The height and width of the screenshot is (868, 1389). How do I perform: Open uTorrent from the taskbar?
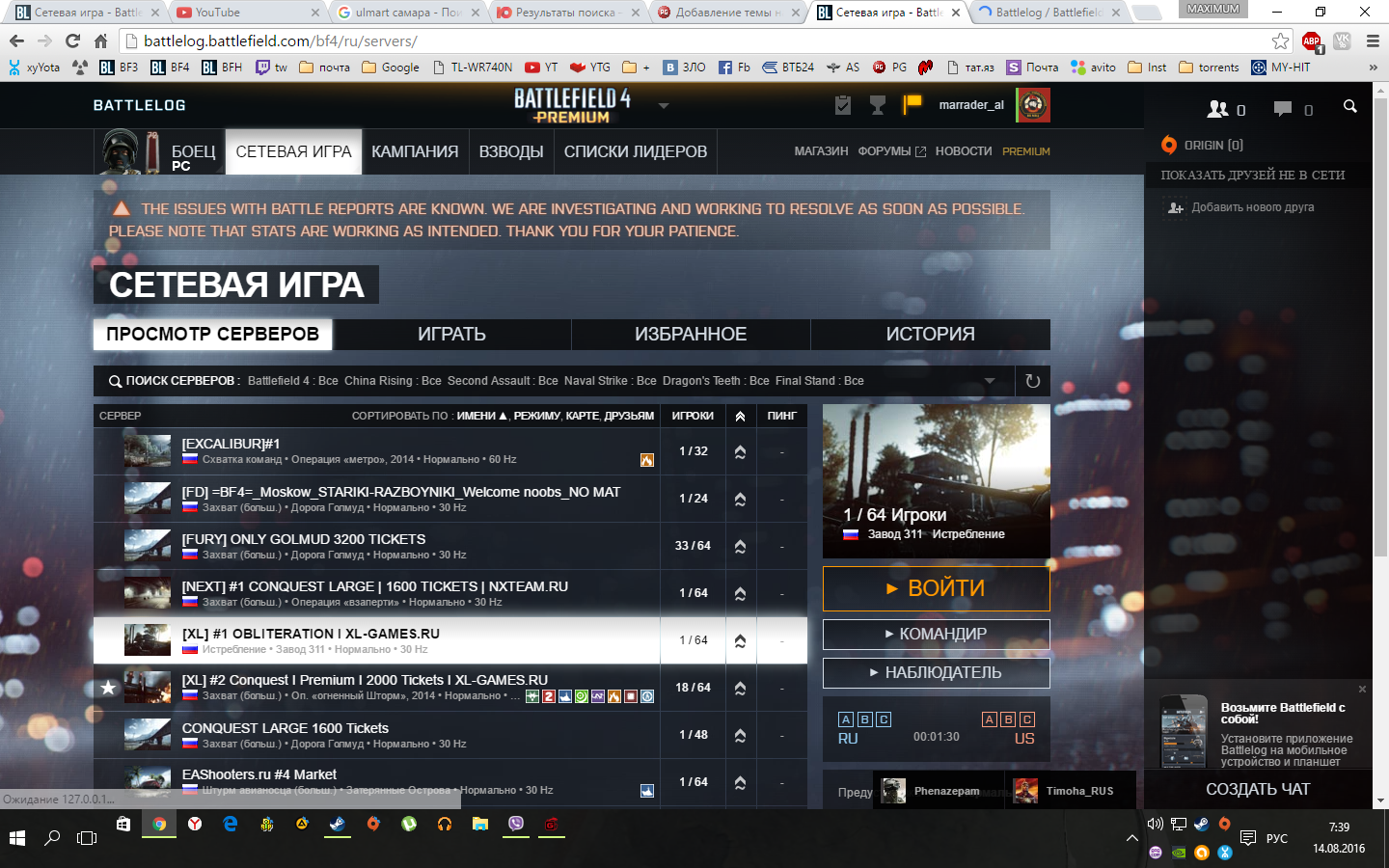409,825
